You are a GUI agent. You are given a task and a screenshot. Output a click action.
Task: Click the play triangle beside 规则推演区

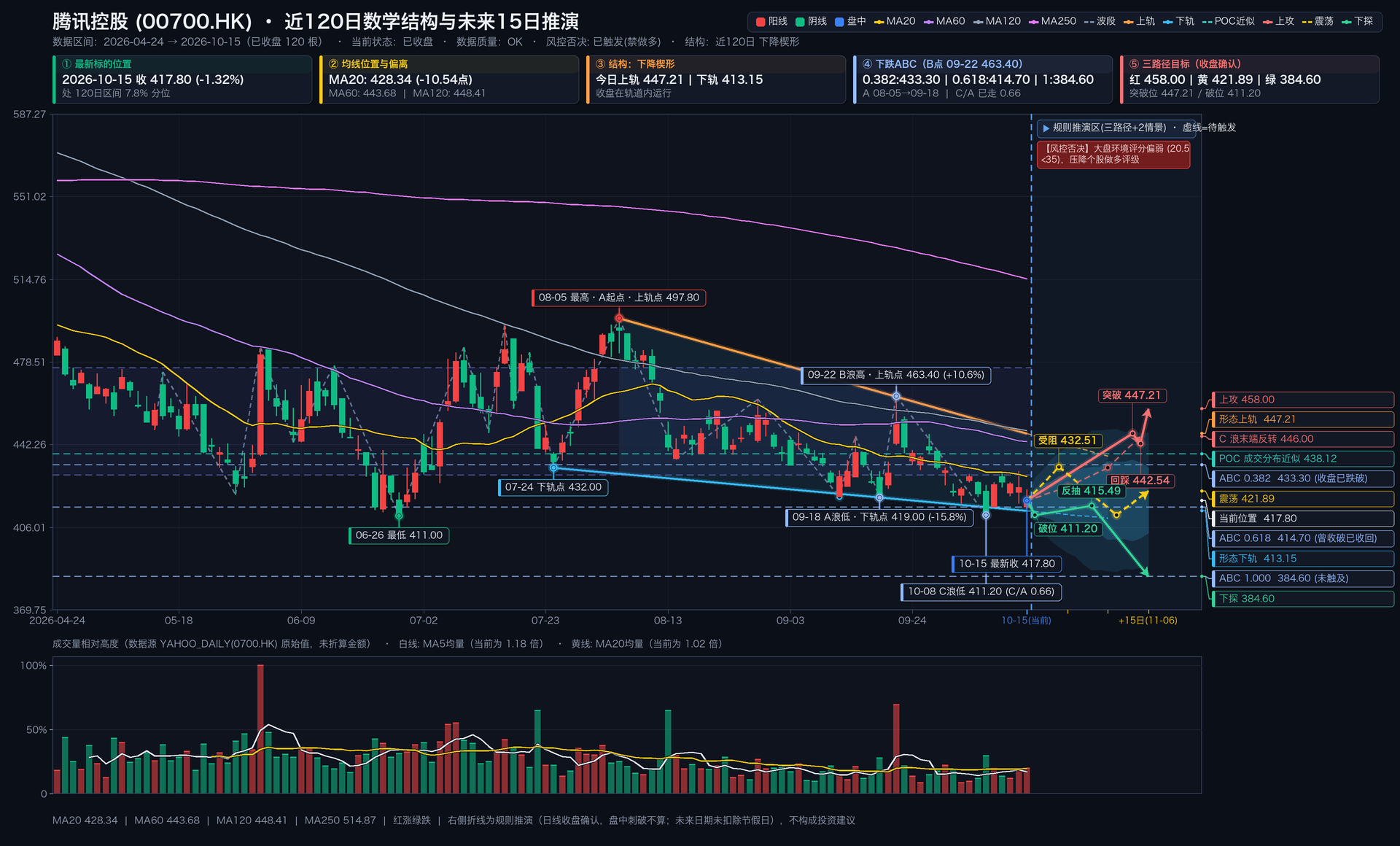[1046, 128]
